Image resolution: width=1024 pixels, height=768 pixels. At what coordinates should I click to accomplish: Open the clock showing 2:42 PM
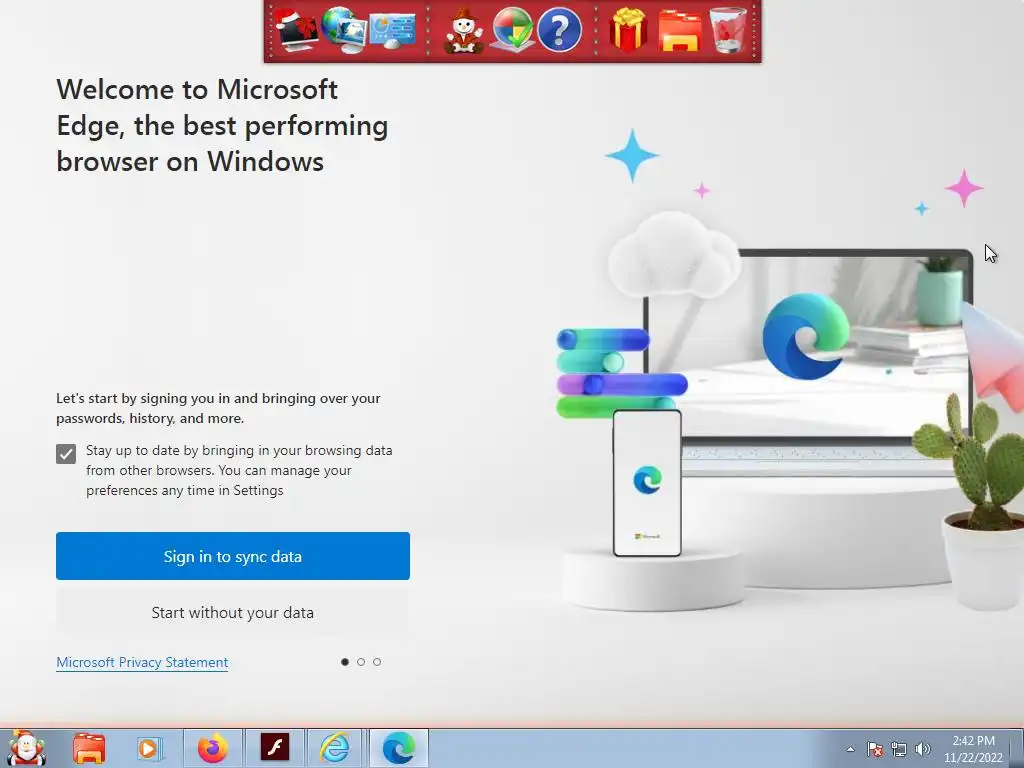pyautogui.click(x=973, y=749)
